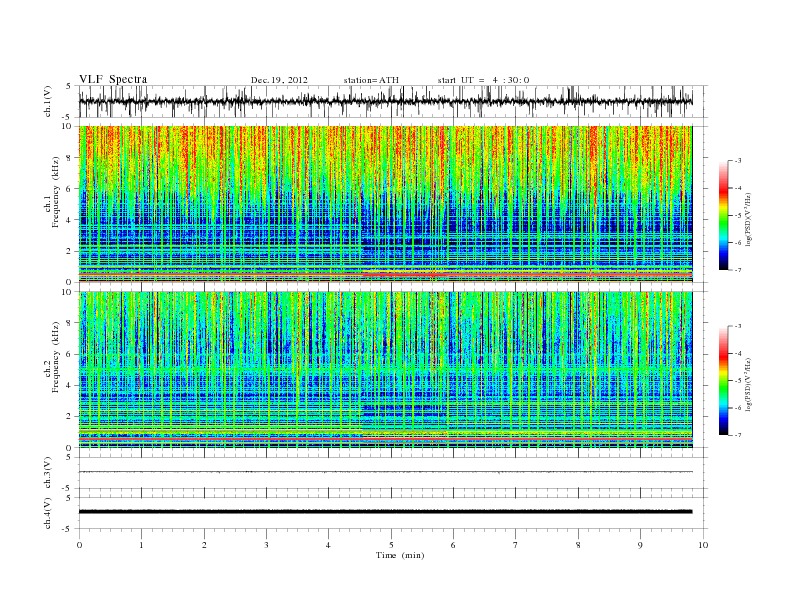Click the "6" kHz tick on ch.1 spectrogram
This screenshot has width=792, height=612.
69,189
